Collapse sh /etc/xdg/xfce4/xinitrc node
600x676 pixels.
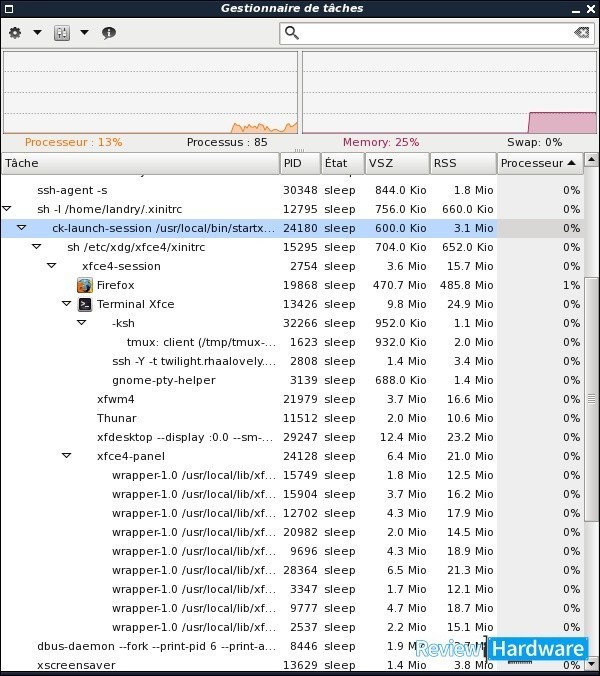point(37,247)
